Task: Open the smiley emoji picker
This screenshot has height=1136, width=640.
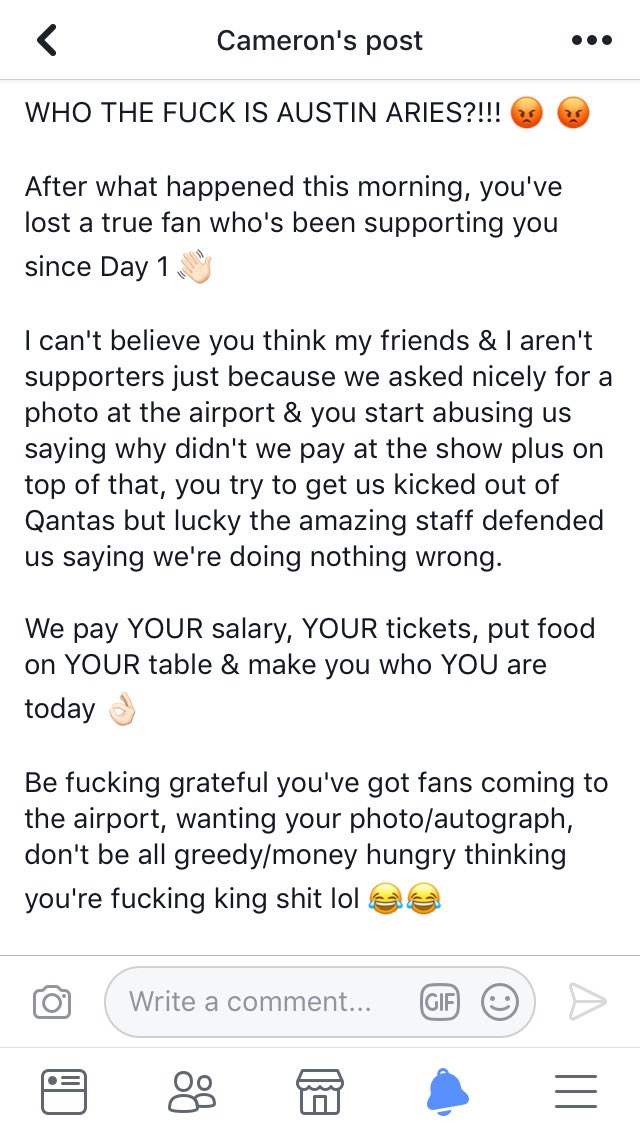Action: click(x=499, y=1001)
